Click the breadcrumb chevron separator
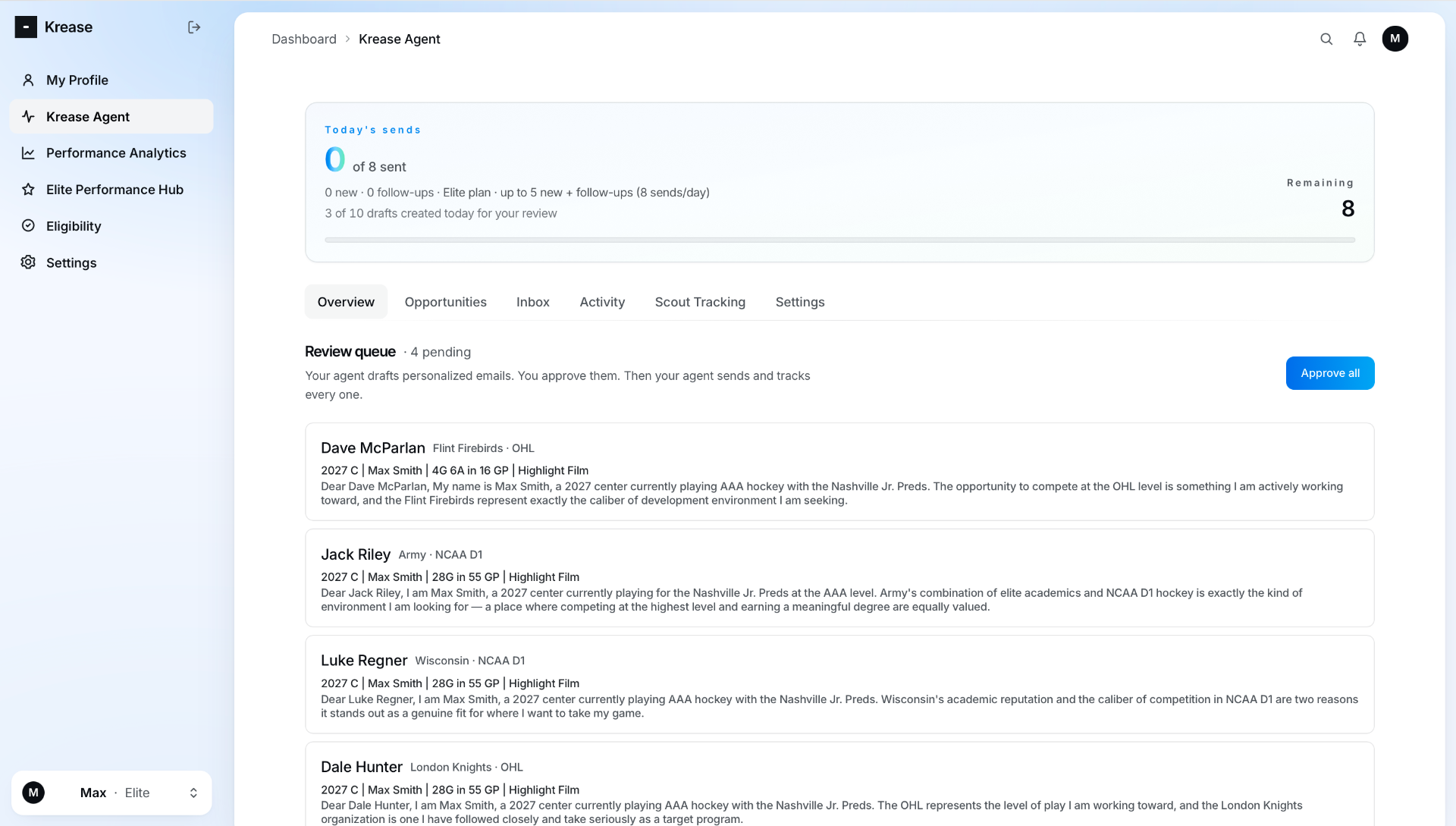 click(x=348, y=39)
